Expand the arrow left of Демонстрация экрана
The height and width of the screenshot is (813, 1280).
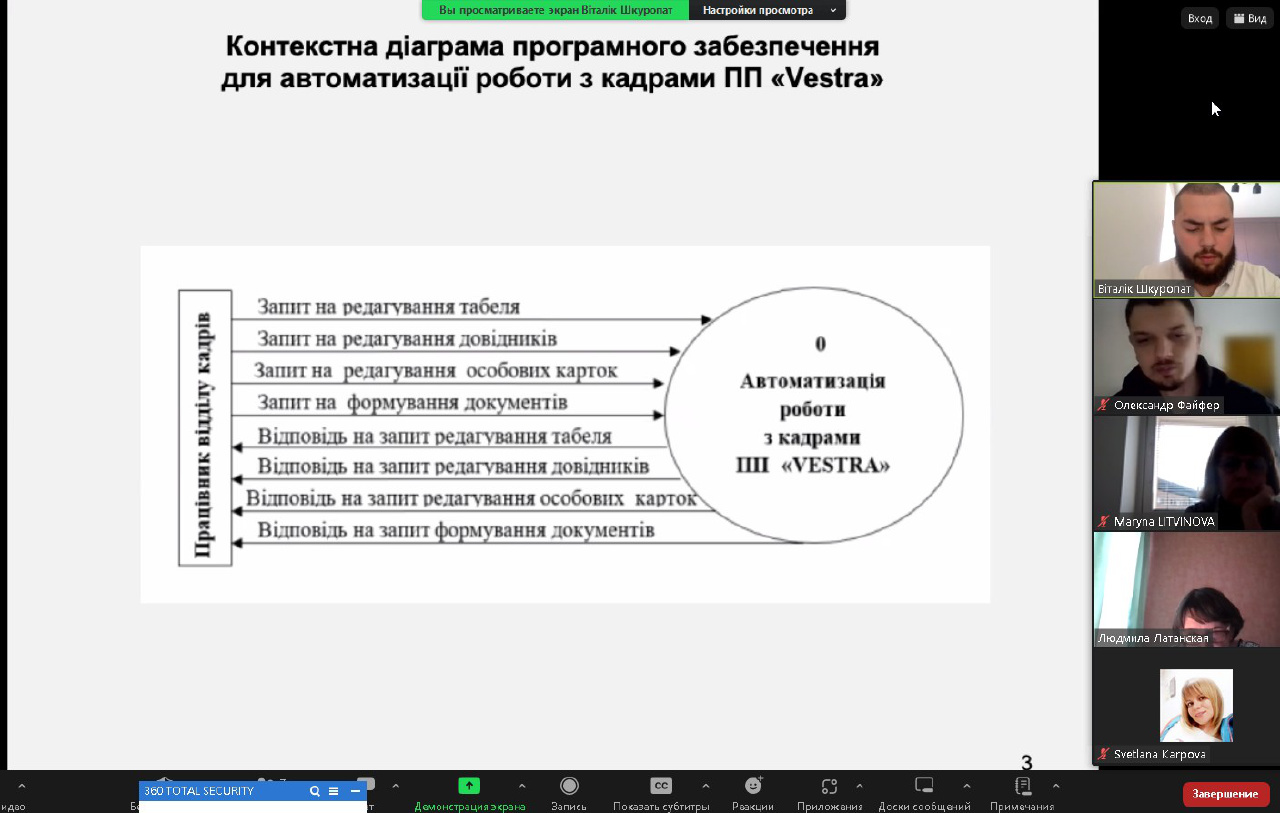pyautogui.click(x=396, y=786)
